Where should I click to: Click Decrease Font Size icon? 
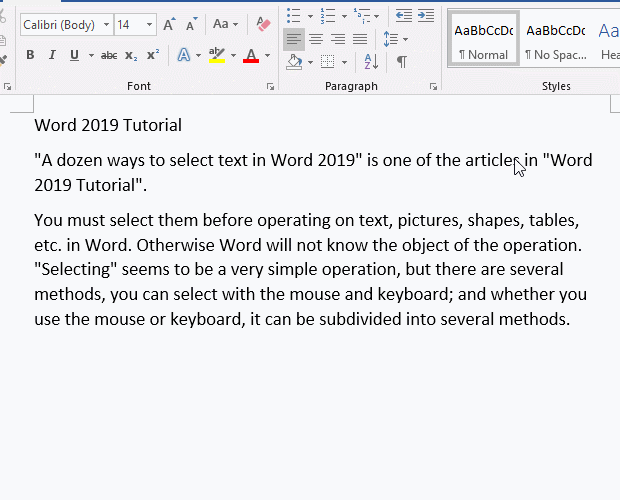[x=191, y=25]
